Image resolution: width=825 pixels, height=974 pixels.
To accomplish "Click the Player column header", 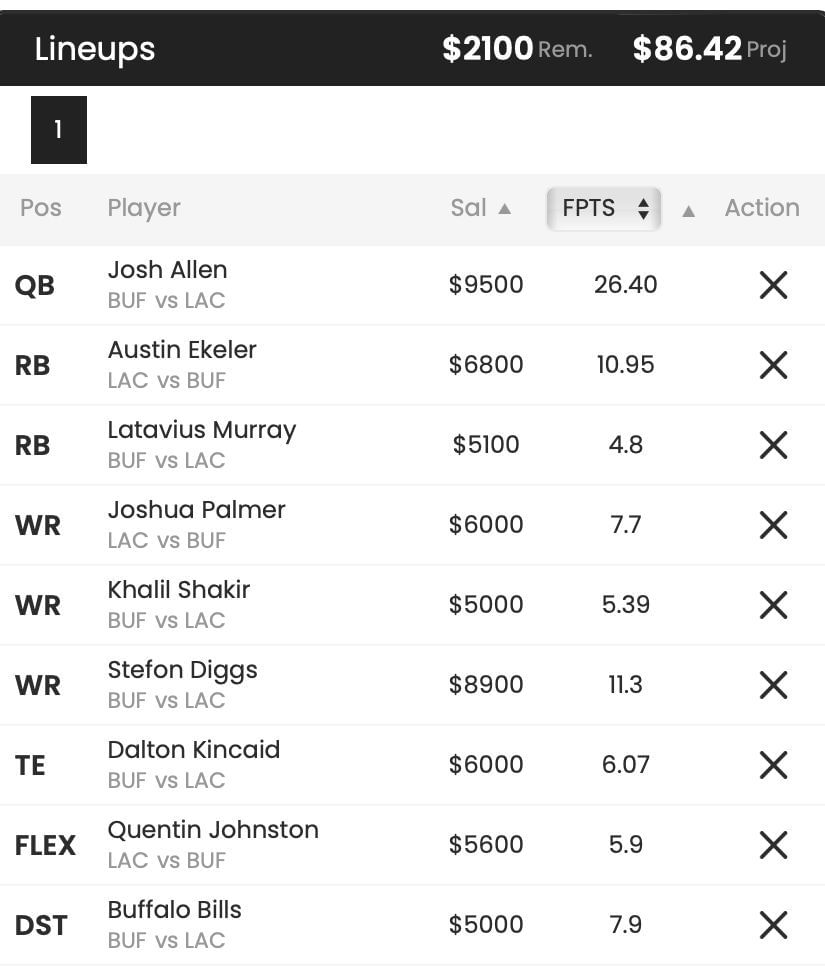I will [144, 208].
